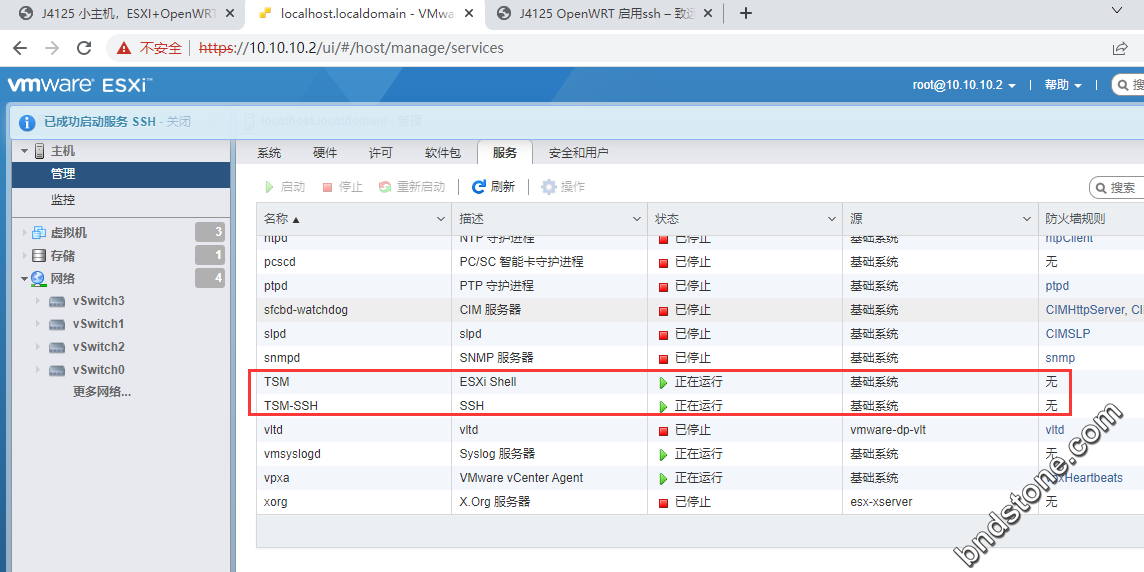Image resolution: width=1144 pixels, height=572 pixels.
Task: Click the info icon in SSH notification
Action: 26,122
